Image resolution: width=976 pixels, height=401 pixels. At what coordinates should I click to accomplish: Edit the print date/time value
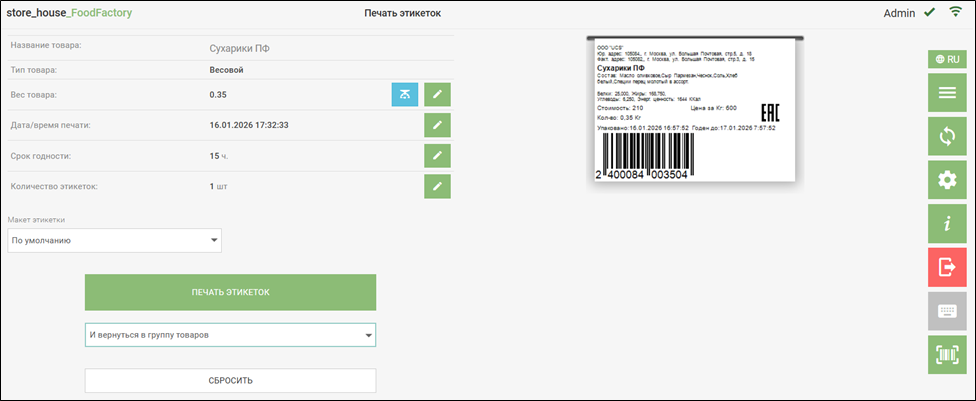(438, 125)
